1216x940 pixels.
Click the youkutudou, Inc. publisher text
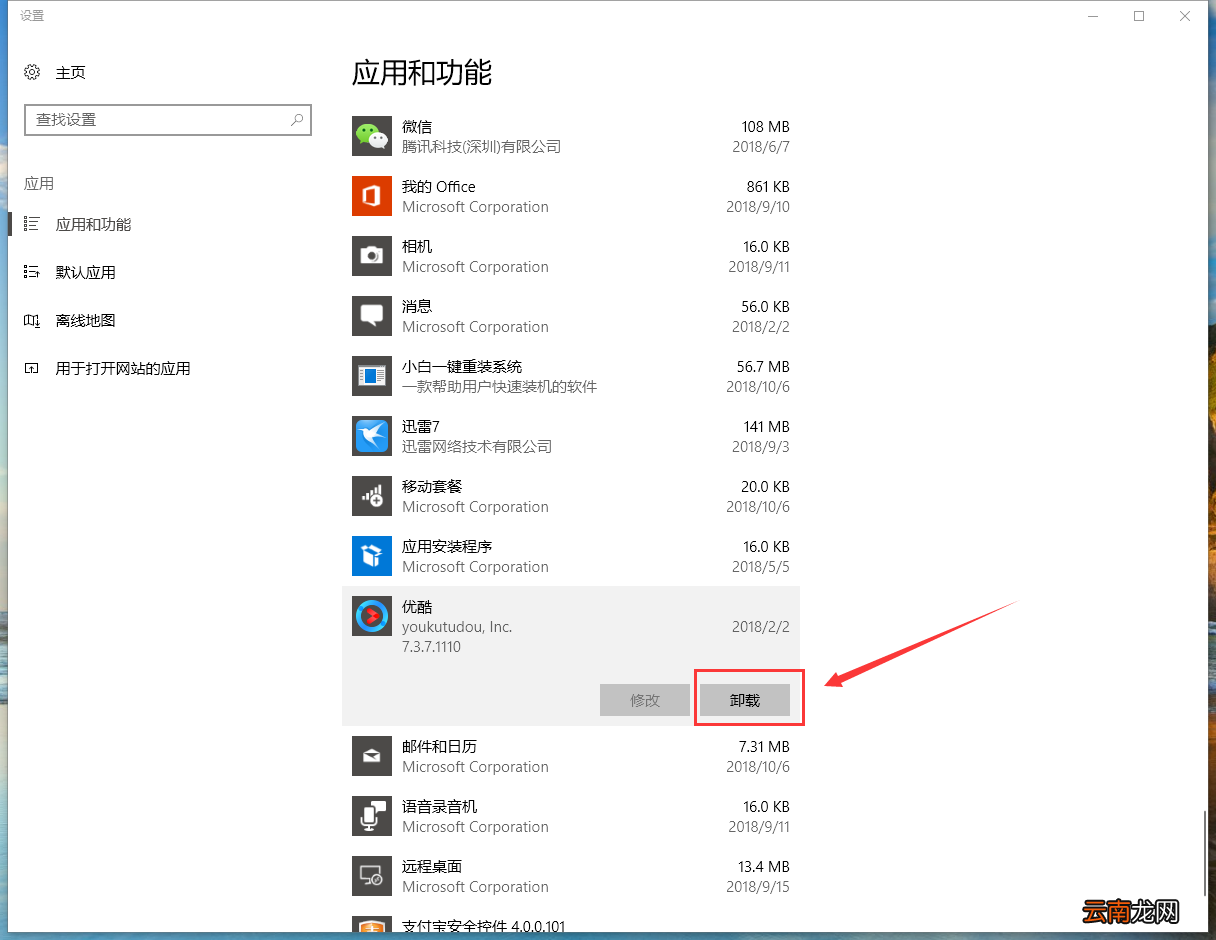tap(457, 627)
